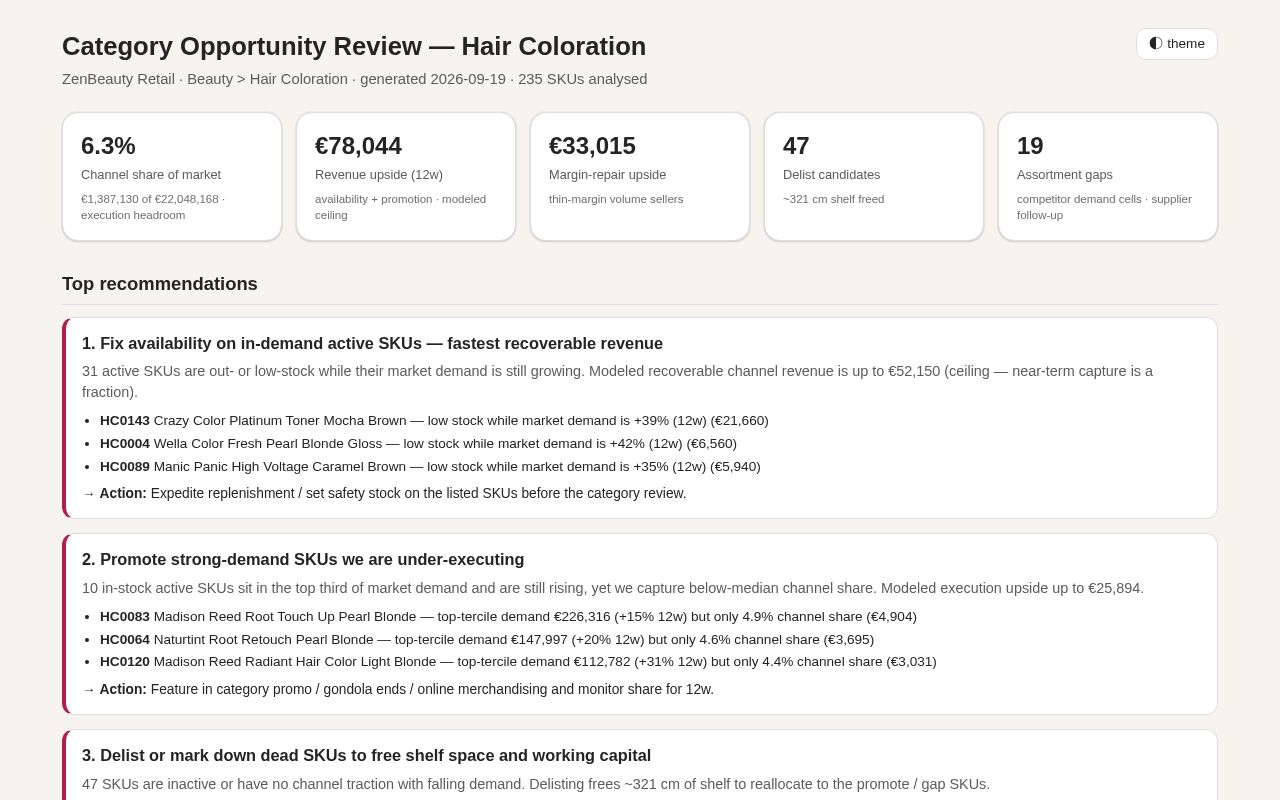
Task: Select the HC0143 Crazy Color Platinum Toner item
Action: (x=434, y=421)
